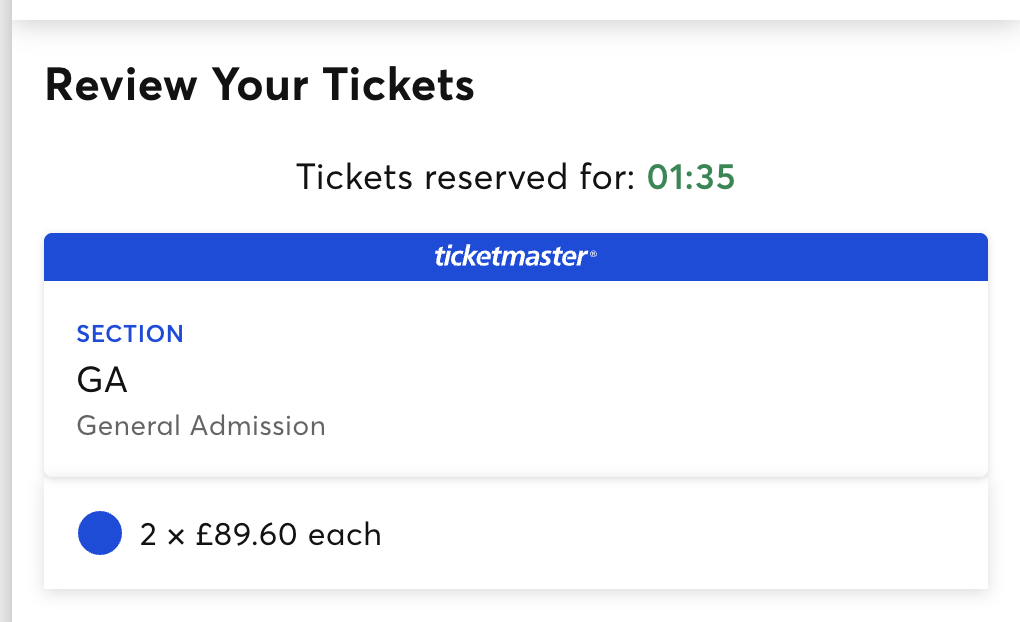Select the Review Your Tickets heading
Viewport: 1020px width, 622px height.
point(260,86)
